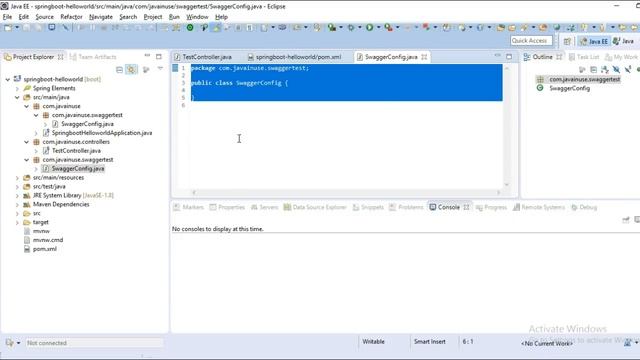The width and height of the screenshot is (640, 360).
Task: Expand the target folder
Action: pyautogui.click(x=17, y=222)
